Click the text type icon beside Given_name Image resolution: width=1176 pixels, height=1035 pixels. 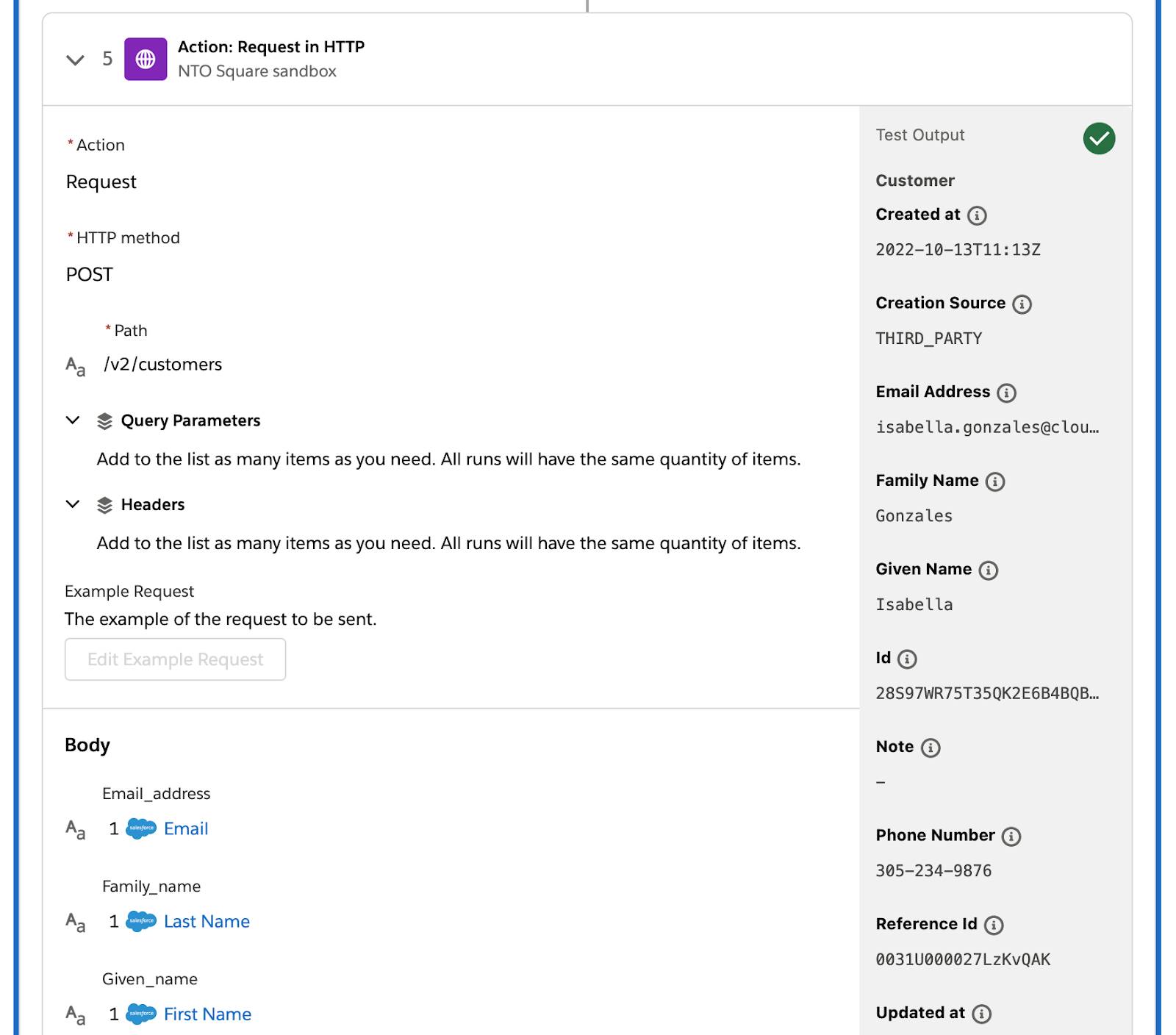pos(76,1015)
